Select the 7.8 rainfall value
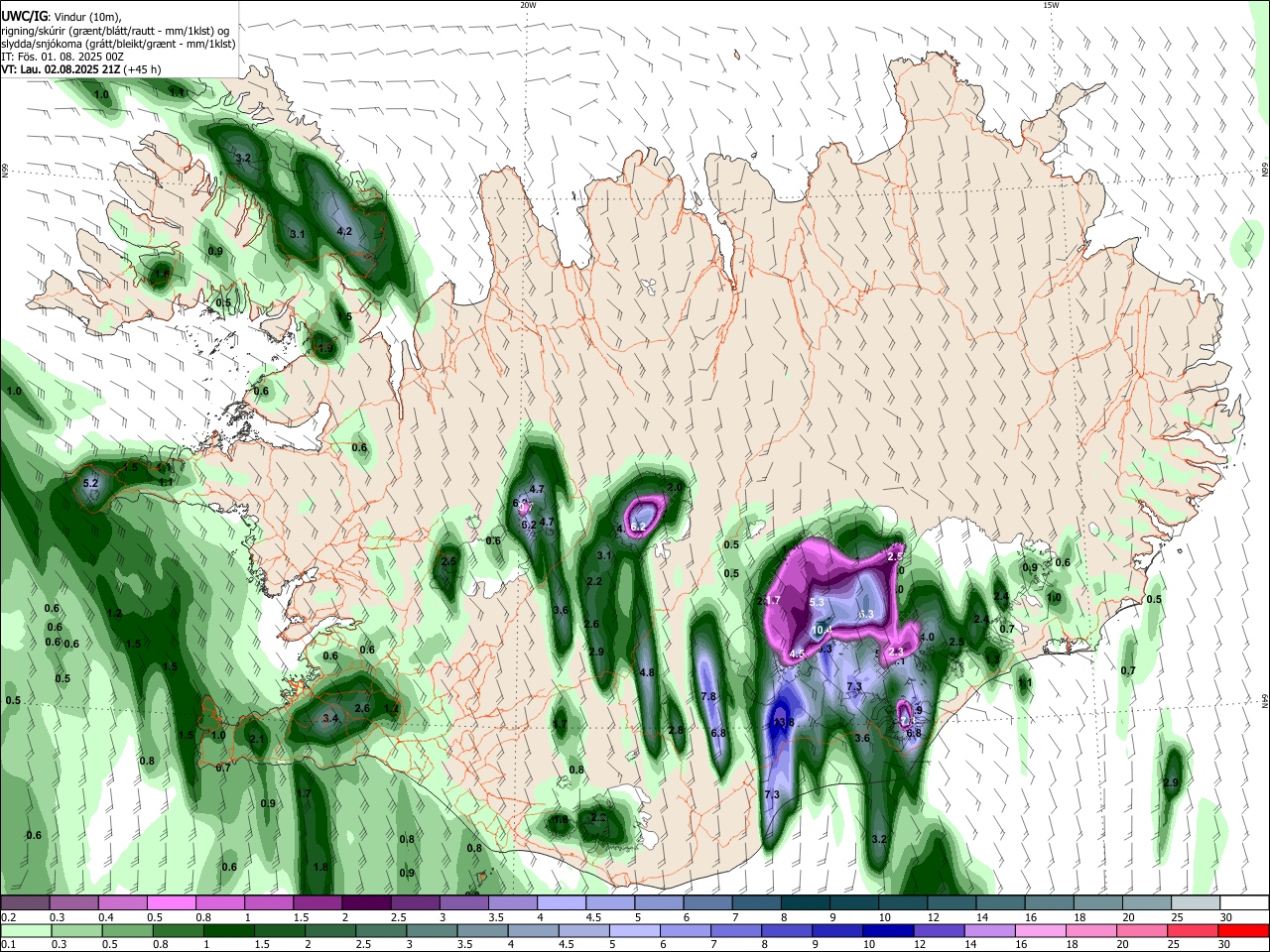 708,697
